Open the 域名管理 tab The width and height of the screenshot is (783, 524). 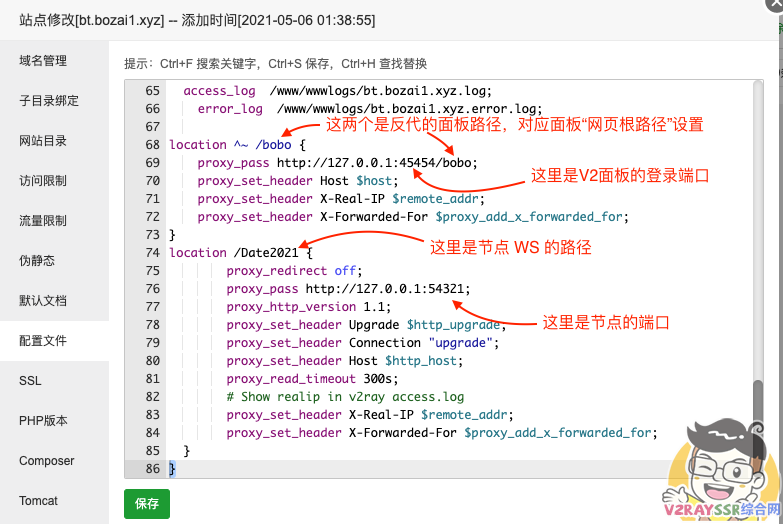click(43, 61)
